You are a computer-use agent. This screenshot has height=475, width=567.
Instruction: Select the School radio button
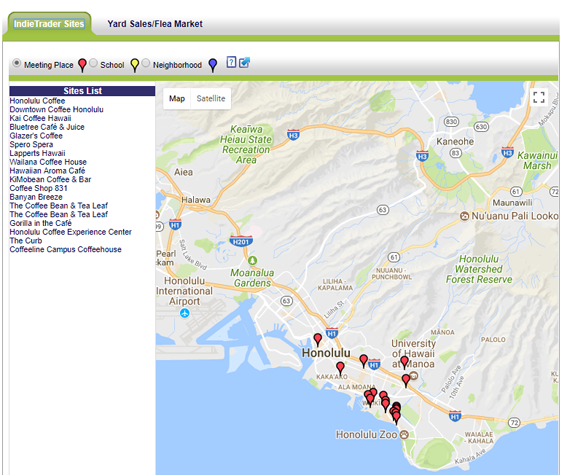[x=93, y=63]
